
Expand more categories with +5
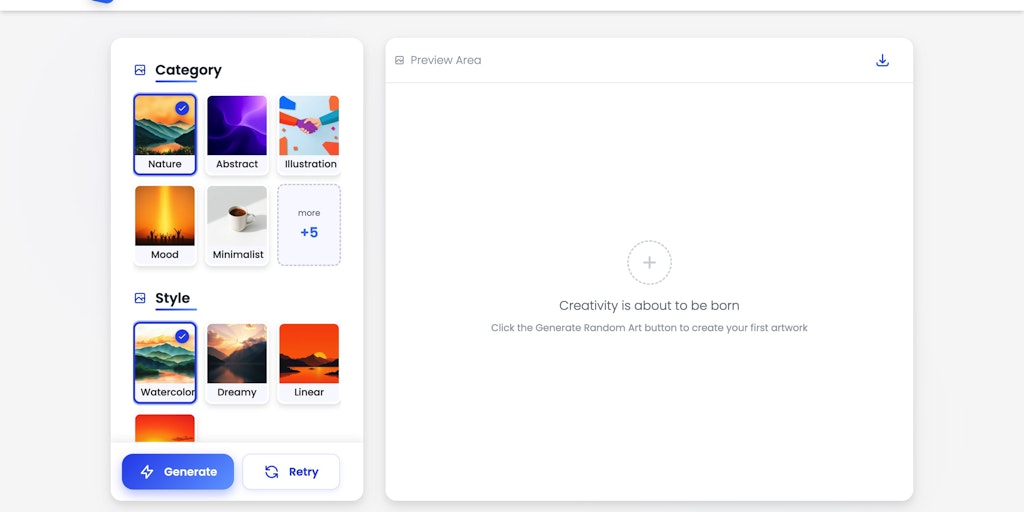click(309, 225)
